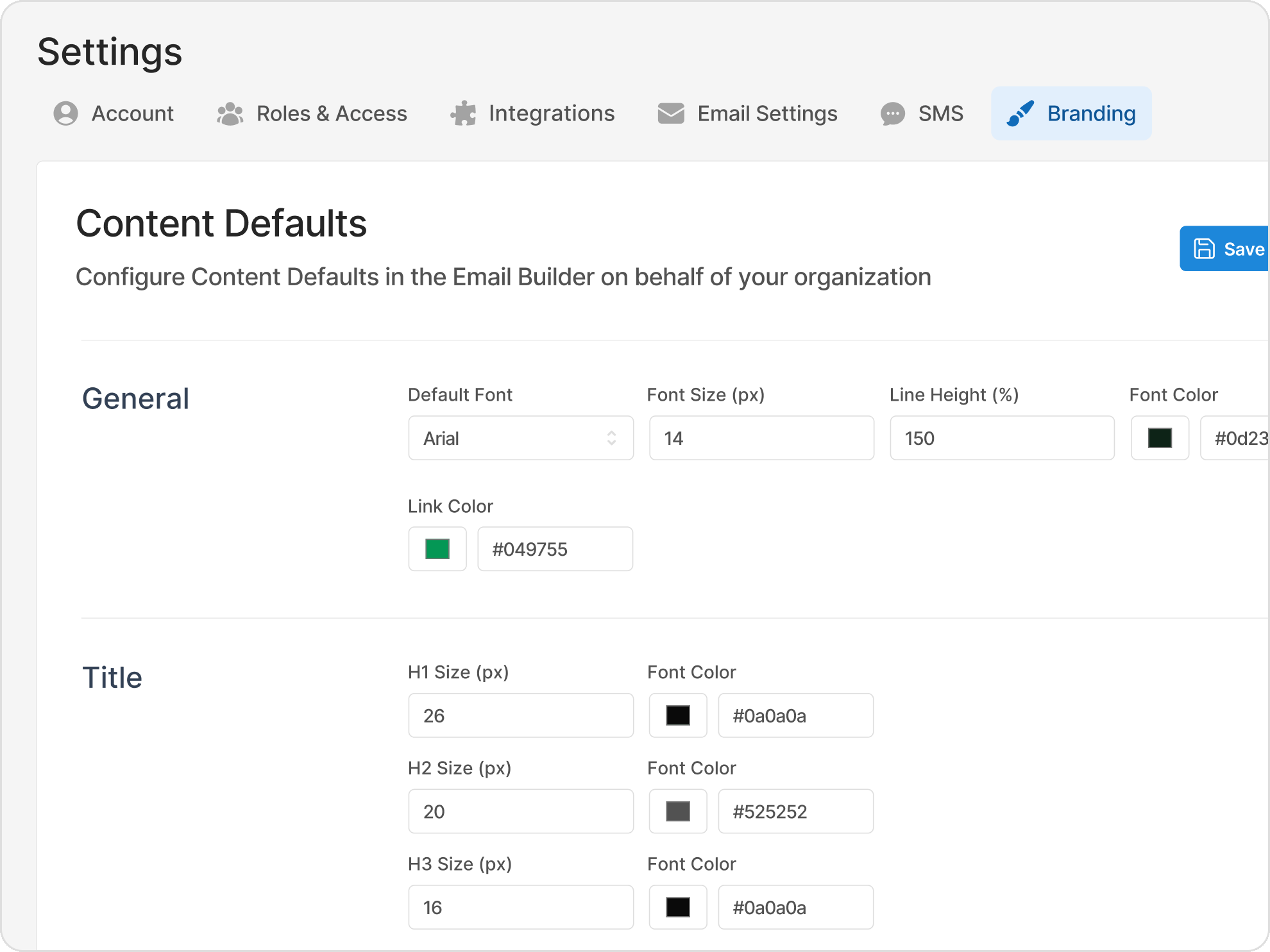This screenshot has width=1270, height=952.
Task: Click the Default Font dropdown stepper arrows
Action: pos(612,438)
